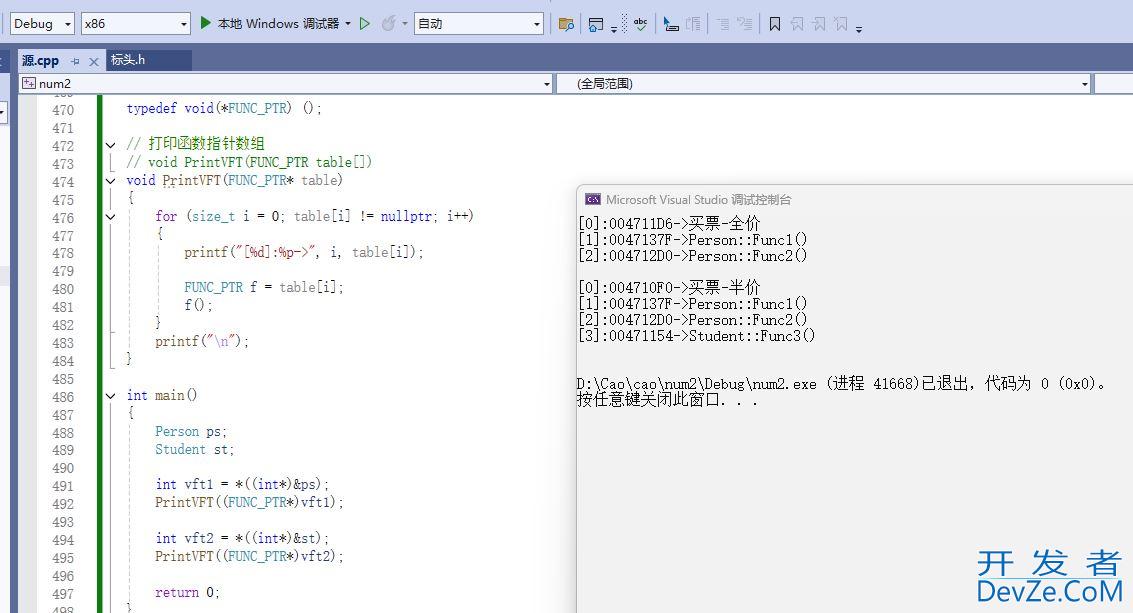Click console line [3]:00471154->Student::Func3()
This screenshot has width=1133, height=613.
(697, 335)
